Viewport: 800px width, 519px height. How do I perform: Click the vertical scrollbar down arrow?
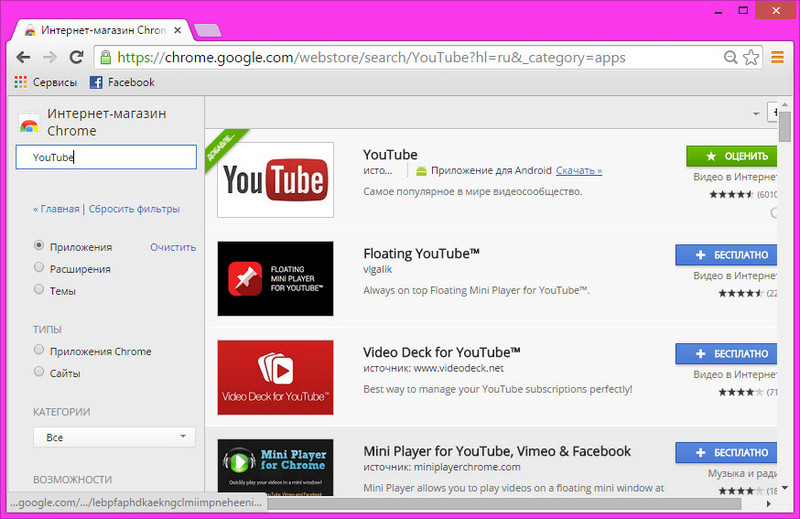(x=785, y=488)
